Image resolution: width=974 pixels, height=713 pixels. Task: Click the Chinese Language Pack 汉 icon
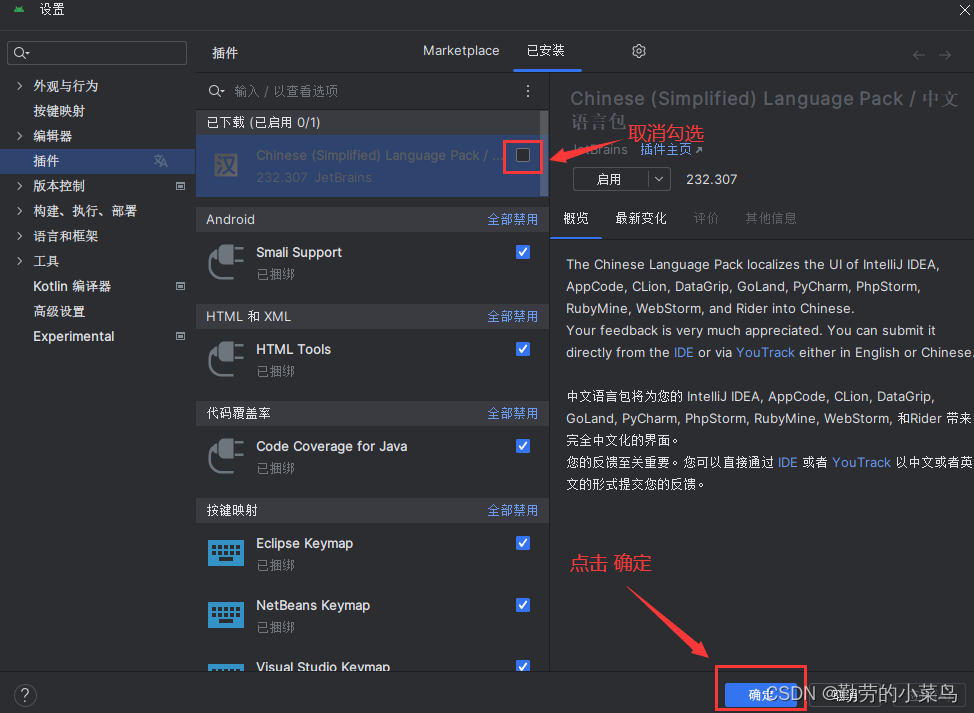click(225, 166)
